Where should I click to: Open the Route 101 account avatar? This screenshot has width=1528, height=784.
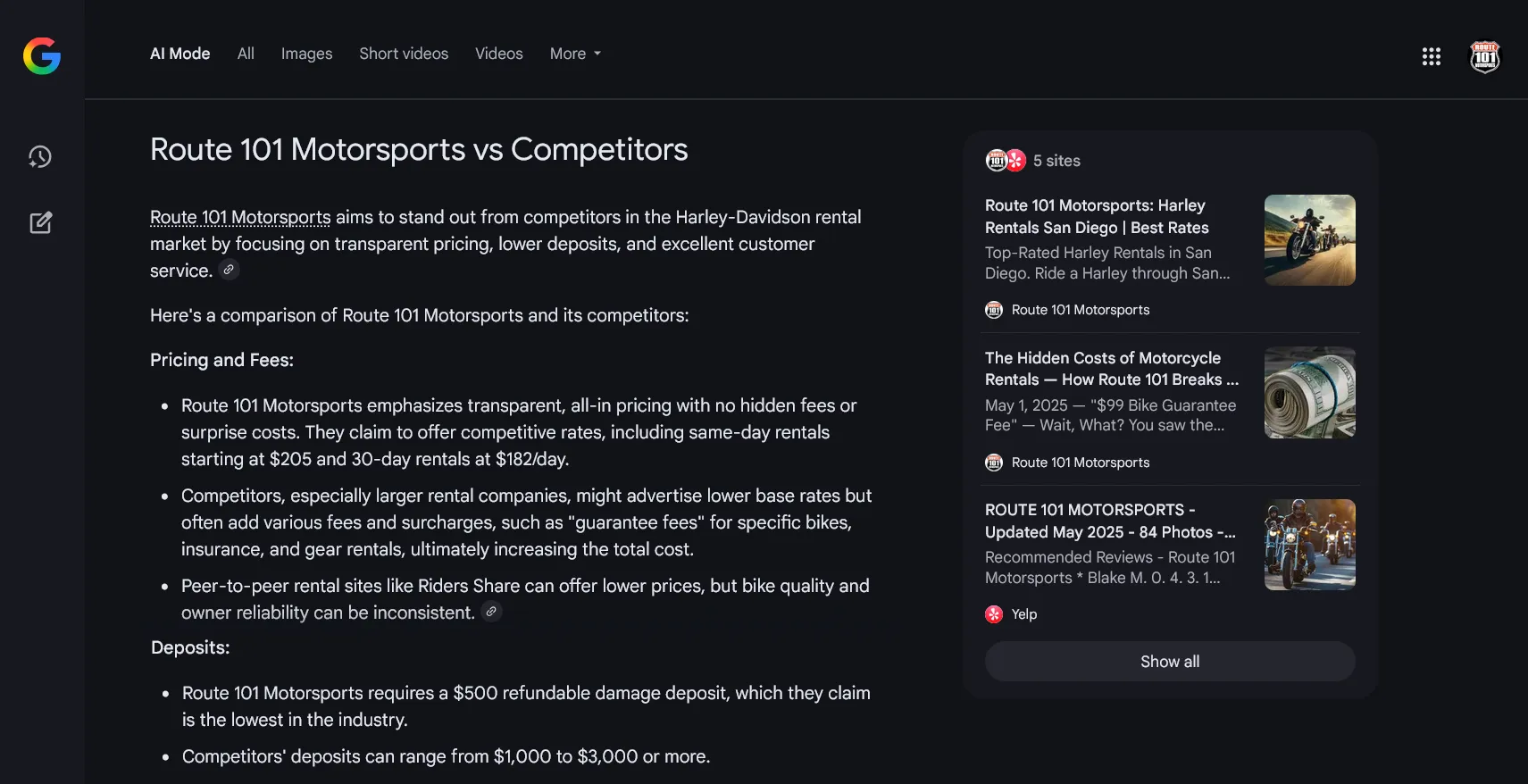1484,56
